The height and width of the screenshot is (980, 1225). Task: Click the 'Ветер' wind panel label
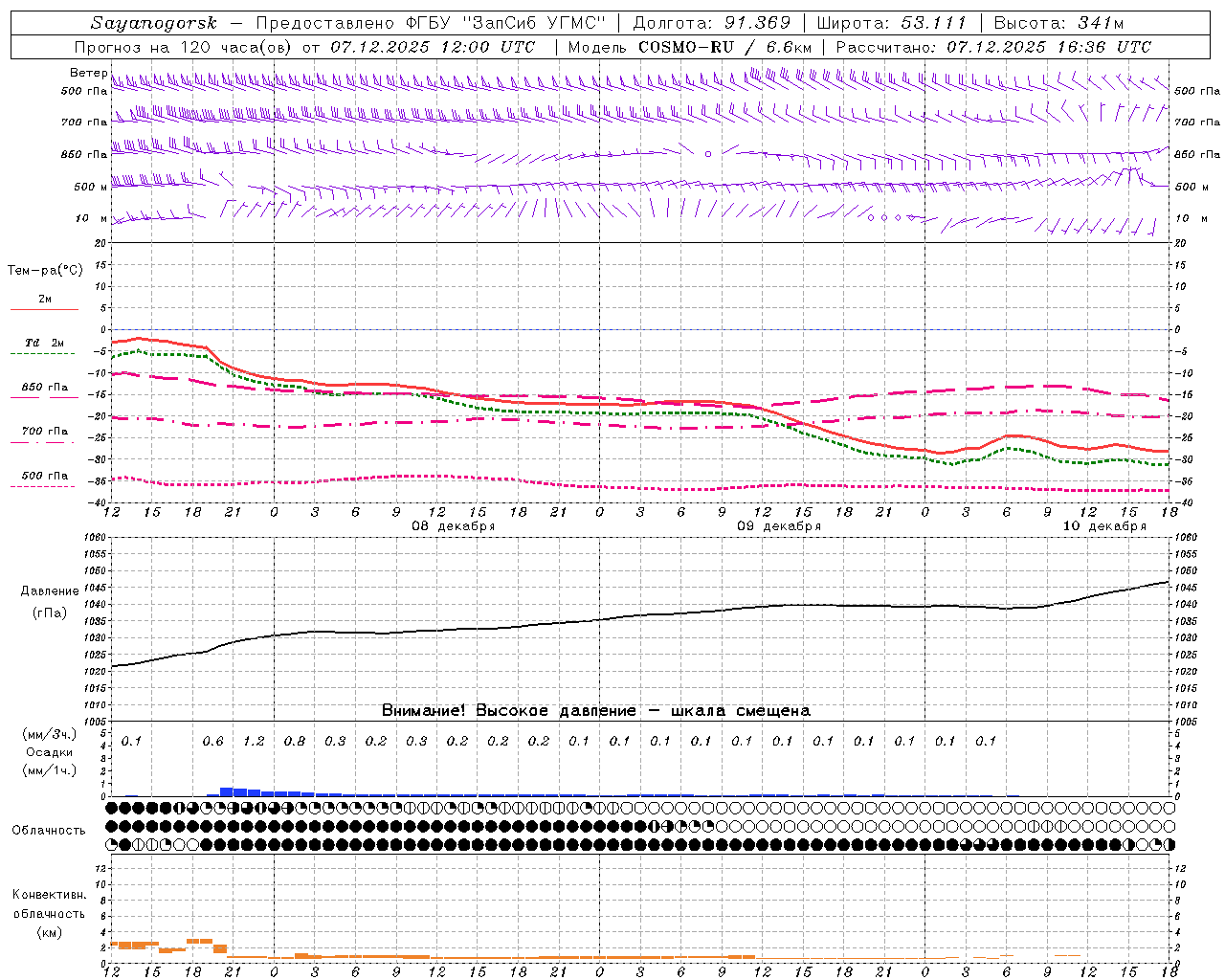pyautogui.click(x=89, y=73)
